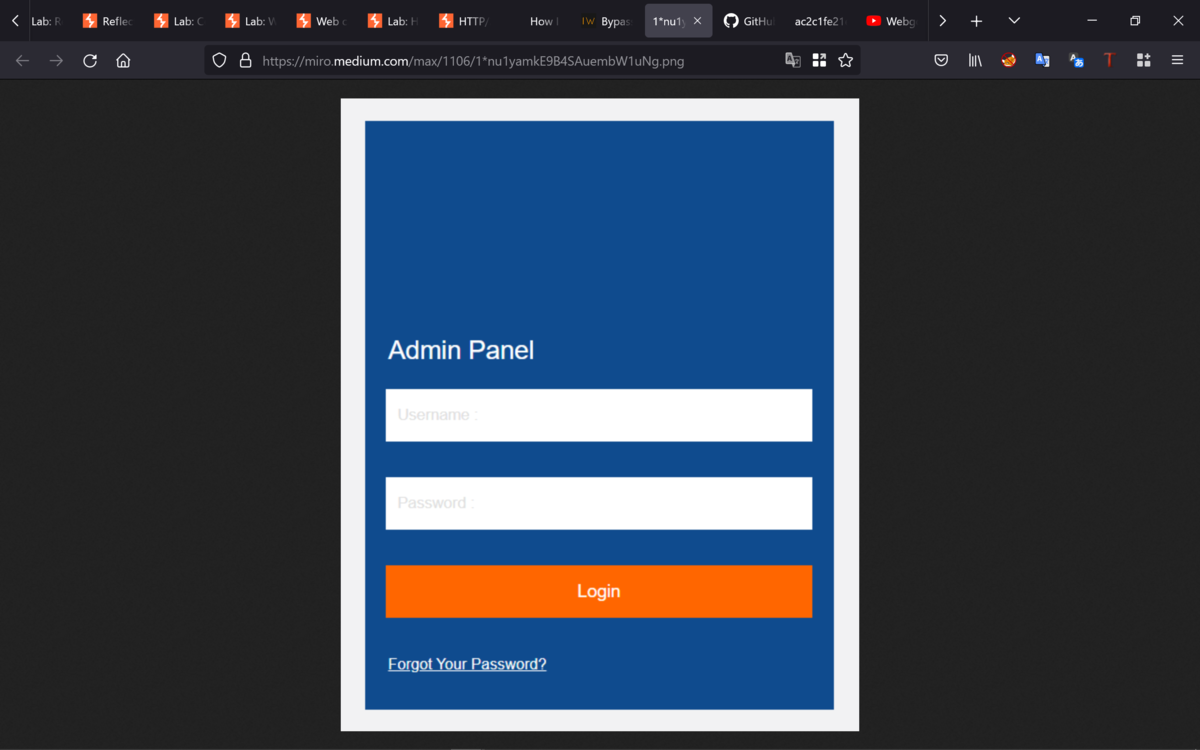List all tabs with chevron dropdown
Screen dimensions: 1200x750
(1014, 21)
